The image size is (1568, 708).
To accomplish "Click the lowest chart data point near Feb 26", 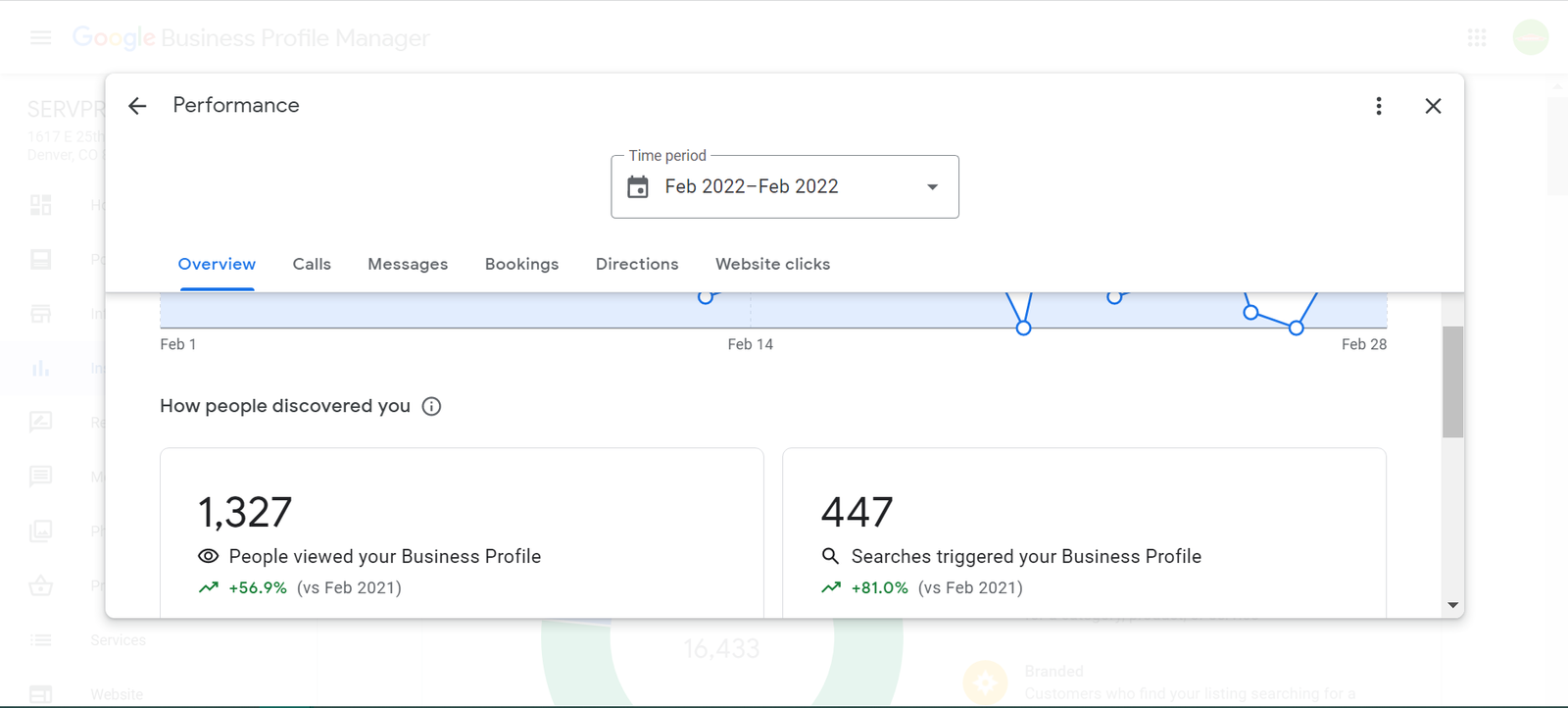I will 1296,328.
